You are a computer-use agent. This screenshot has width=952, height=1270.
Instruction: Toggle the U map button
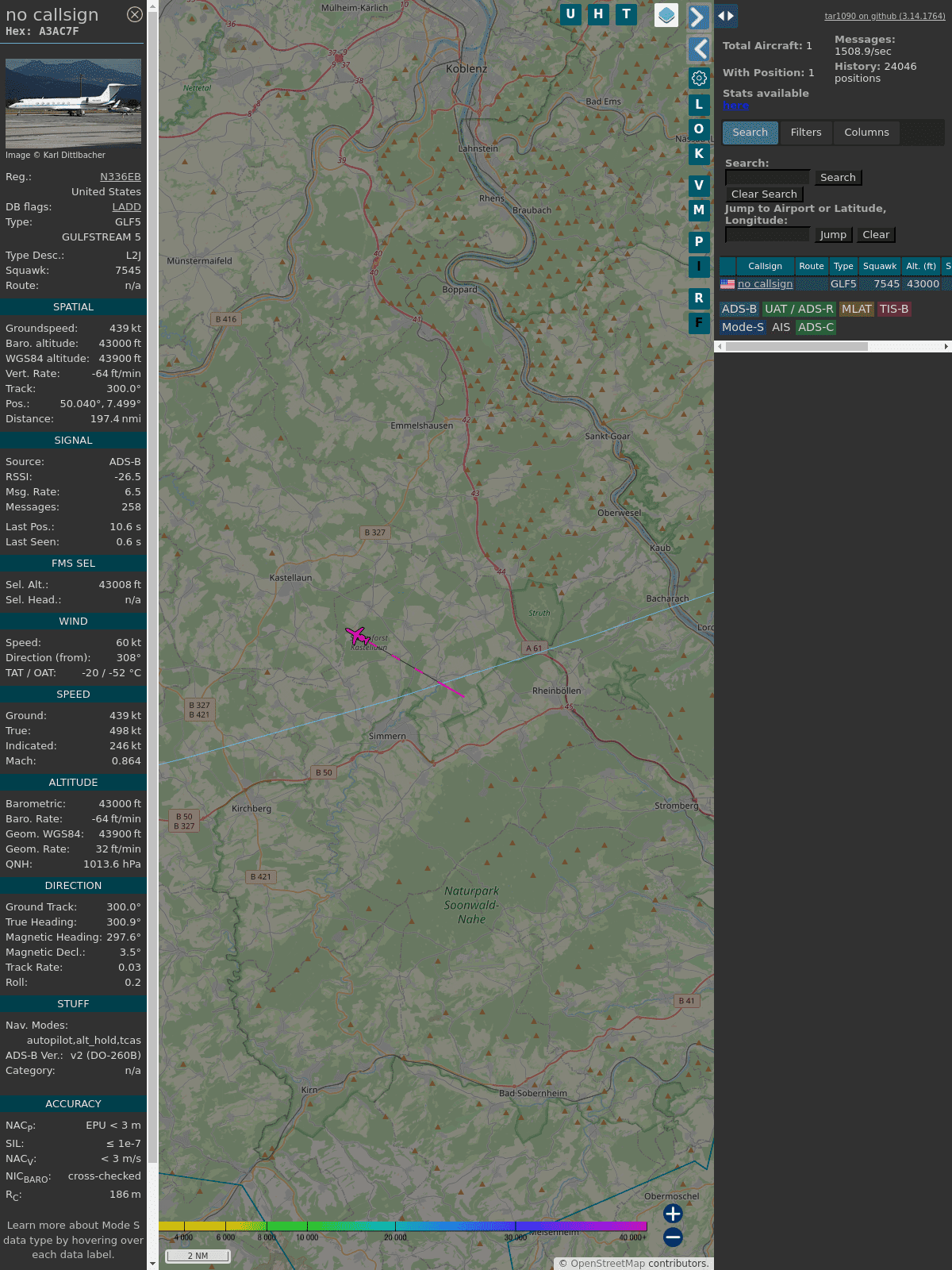[x=570, y=14]
